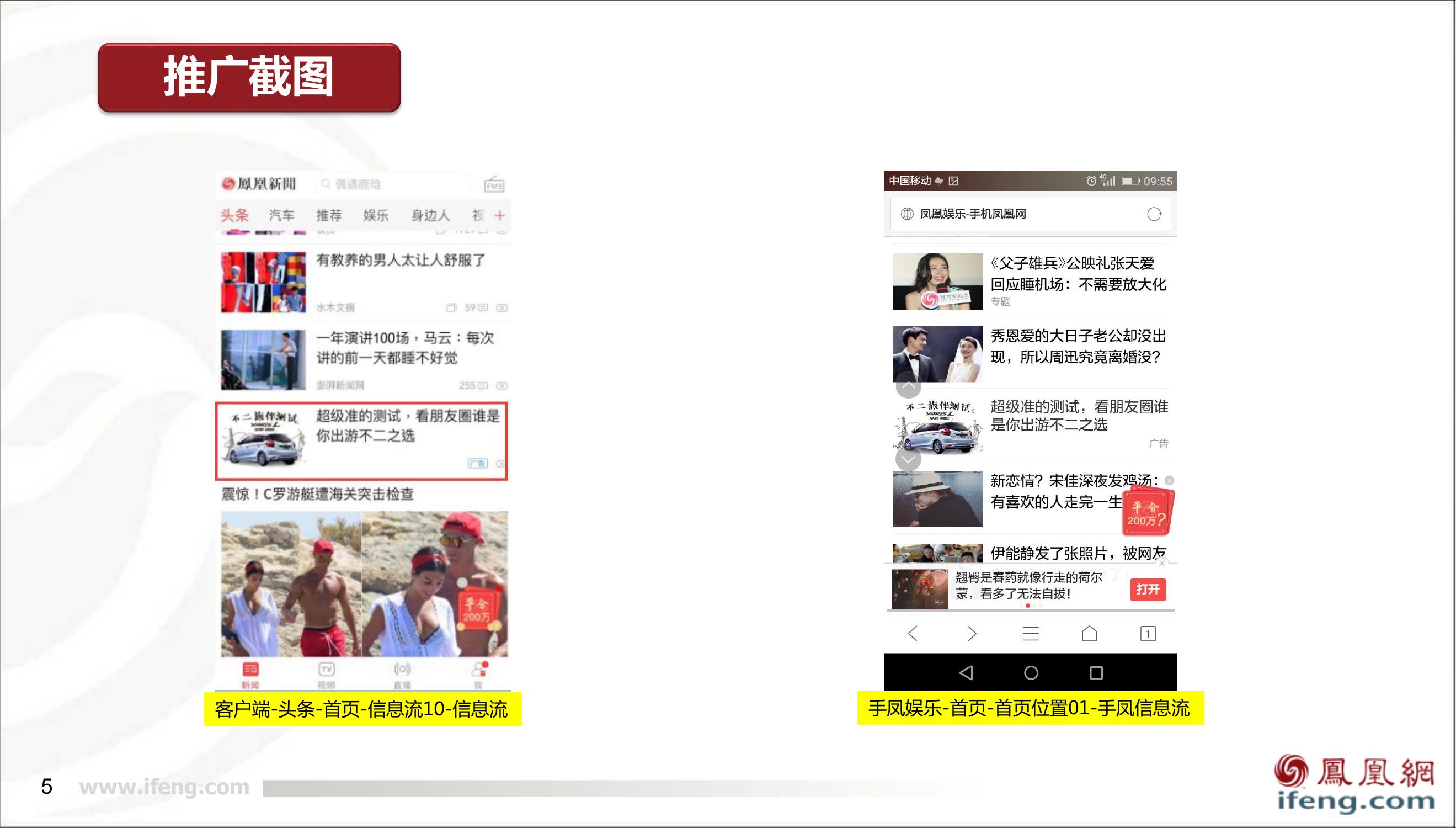
Task: Add a channel with the red plus icon
Action: click(499, 215)
